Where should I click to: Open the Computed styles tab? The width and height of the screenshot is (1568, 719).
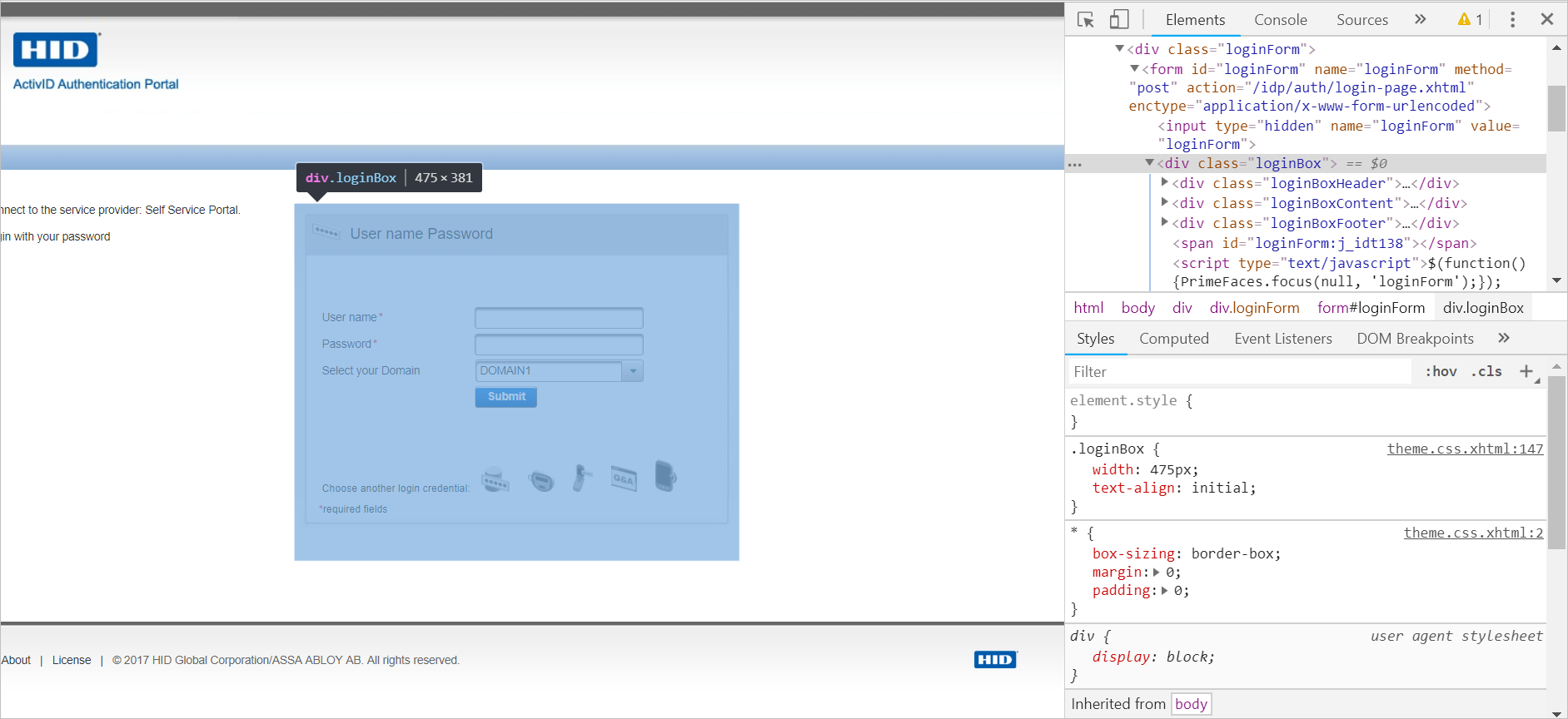[x=1173, y=339]
